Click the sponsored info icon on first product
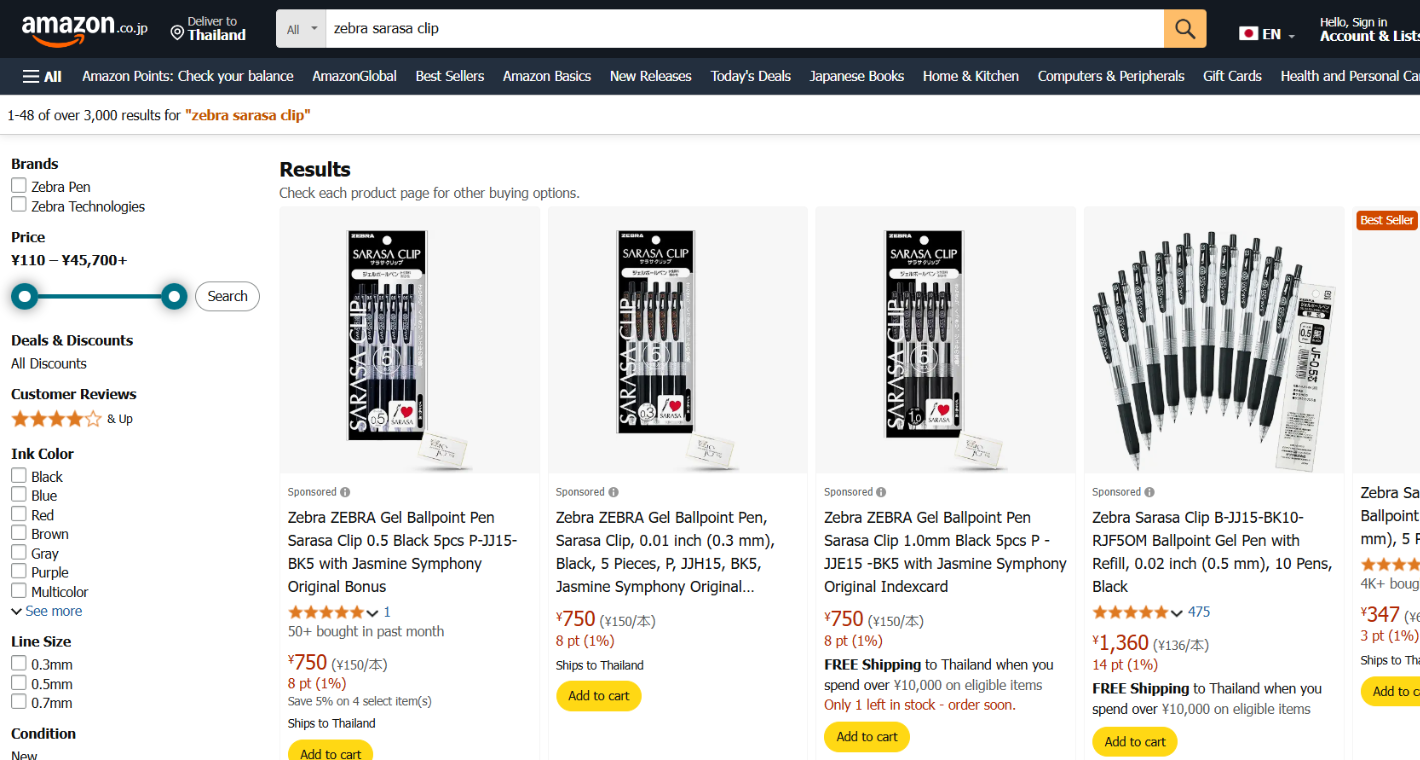 (345, 492)
